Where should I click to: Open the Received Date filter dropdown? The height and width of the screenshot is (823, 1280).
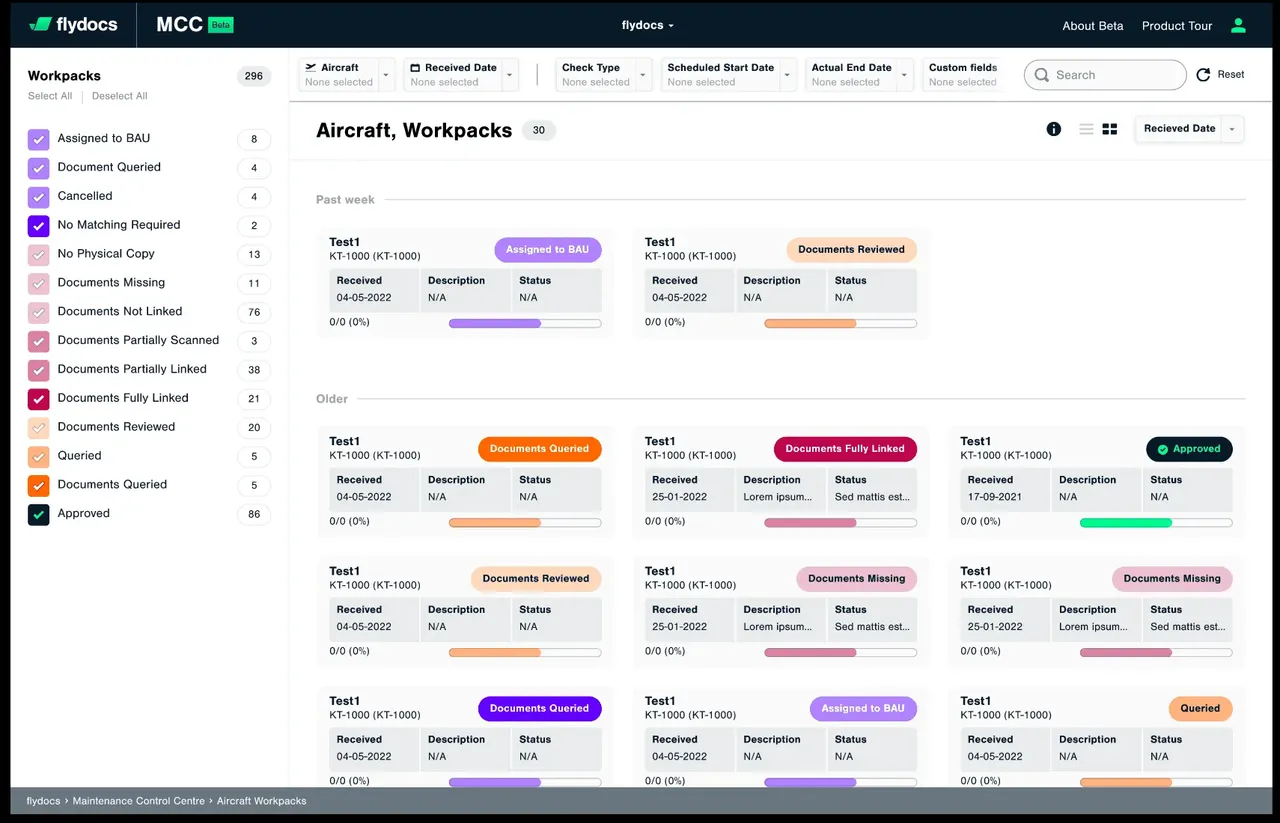[461, 75]
